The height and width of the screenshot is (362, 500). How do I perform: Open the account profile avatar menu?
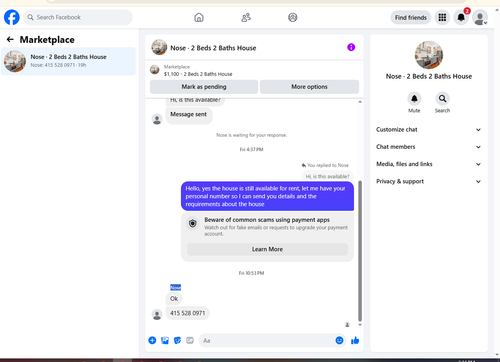tap(480, 18)
